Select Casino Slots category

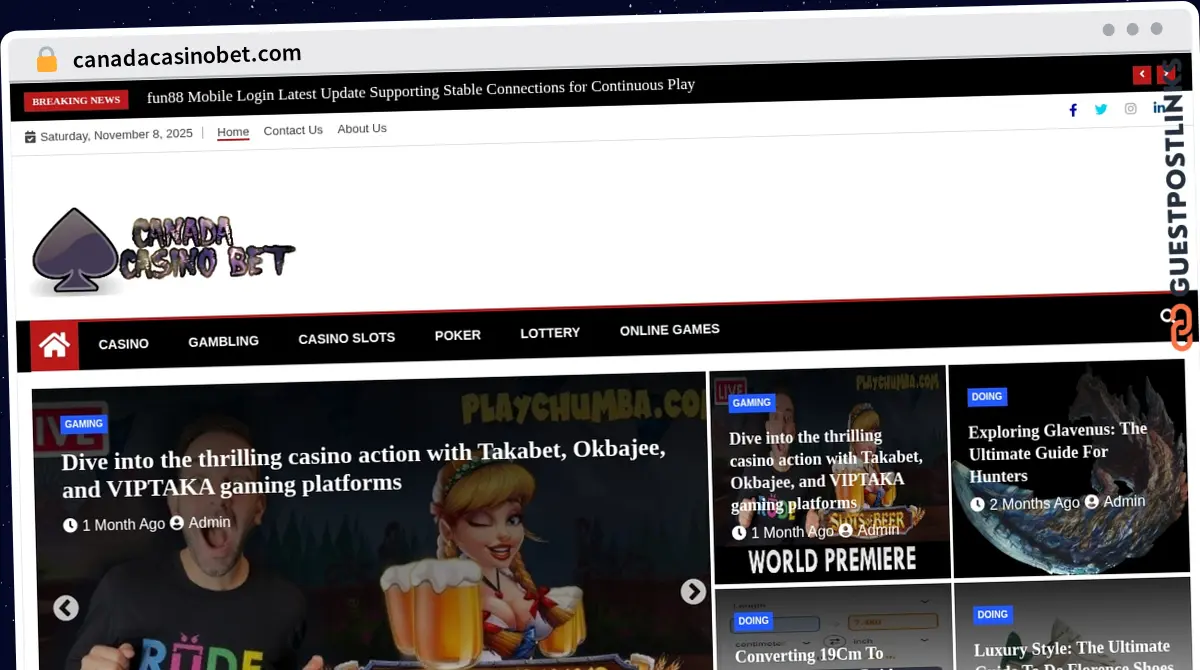pos(346,338)
